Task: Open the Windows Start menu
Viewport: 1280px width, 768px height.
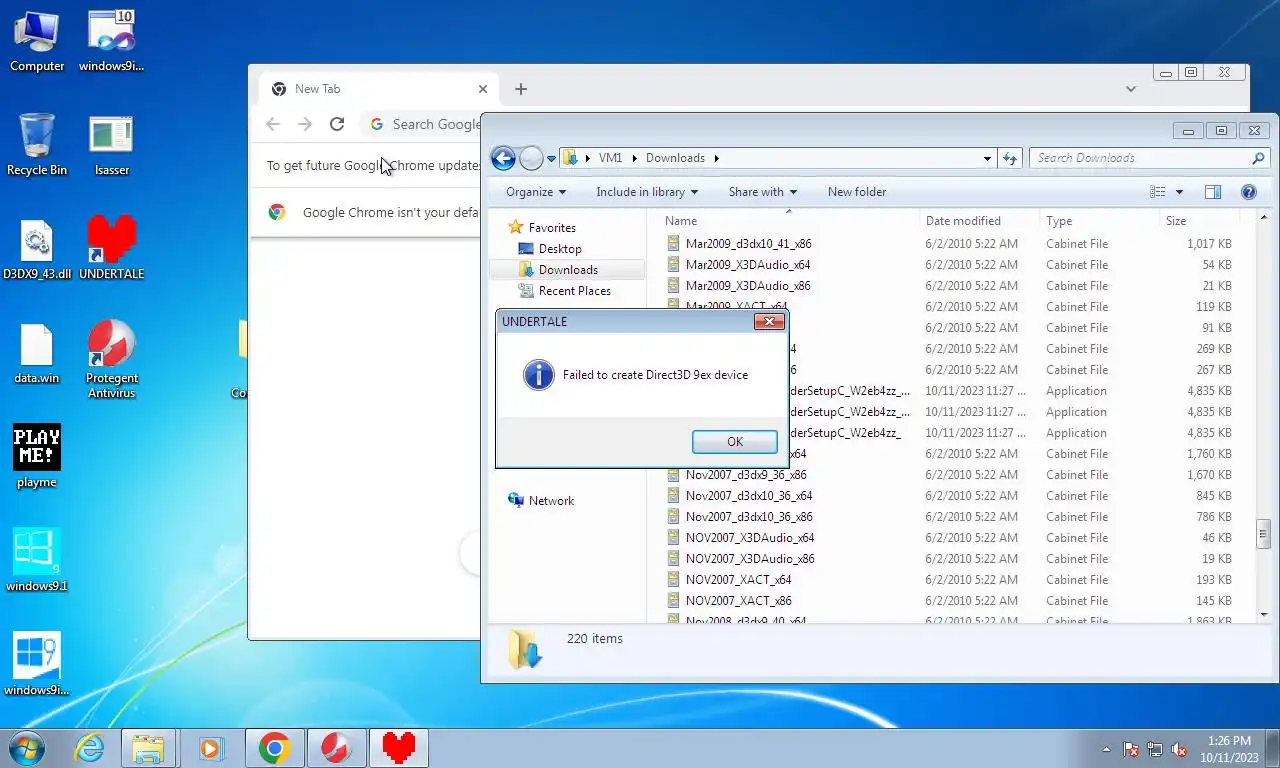Action: 27,748
